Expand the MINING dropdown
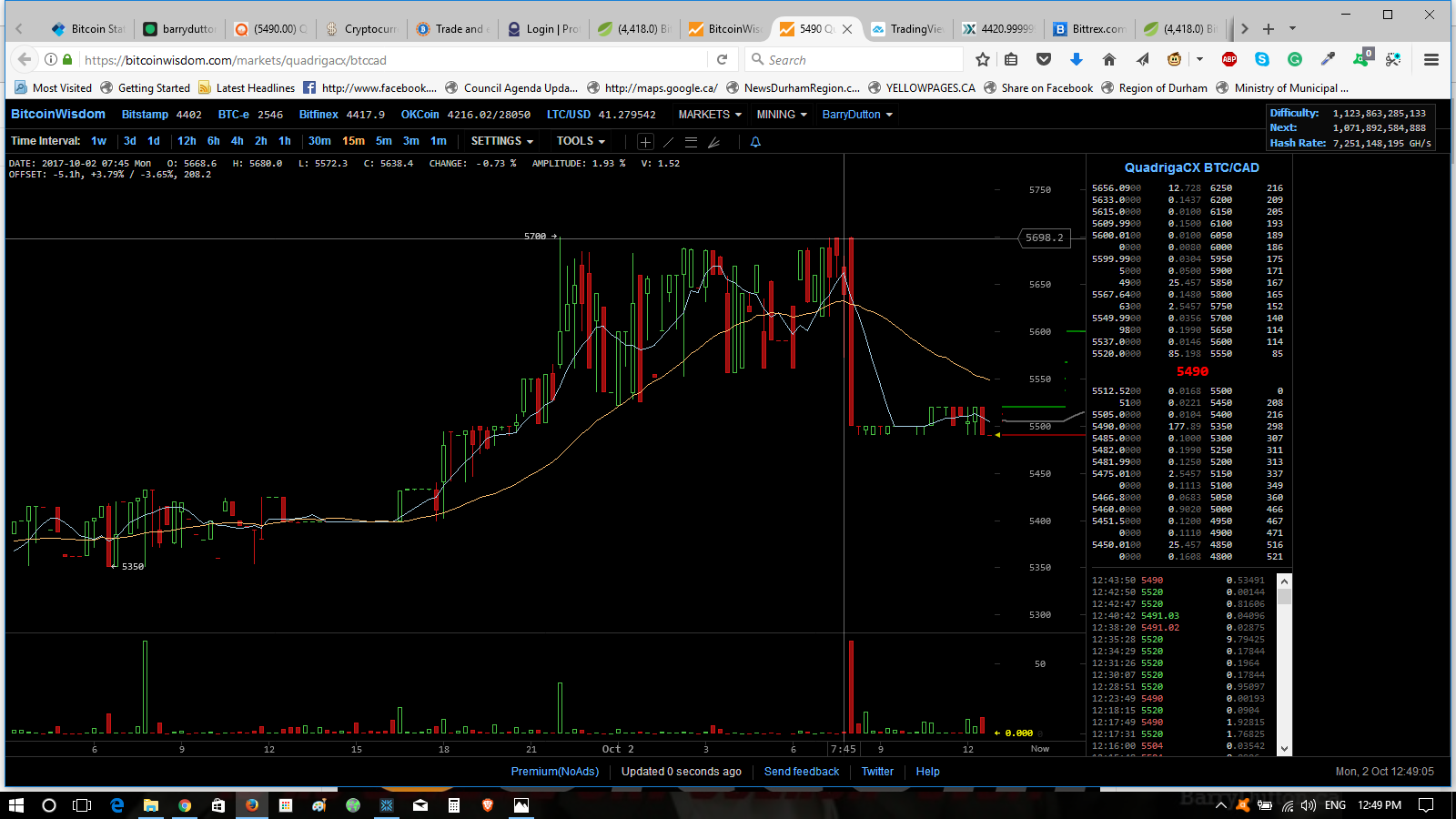 782,115
